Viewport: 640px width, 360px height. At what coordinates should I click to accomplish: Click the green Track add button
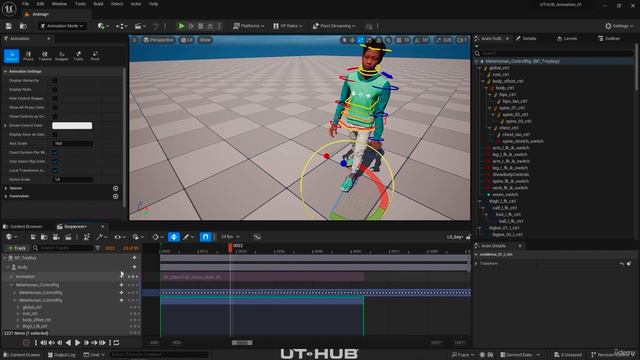[17, 248]
